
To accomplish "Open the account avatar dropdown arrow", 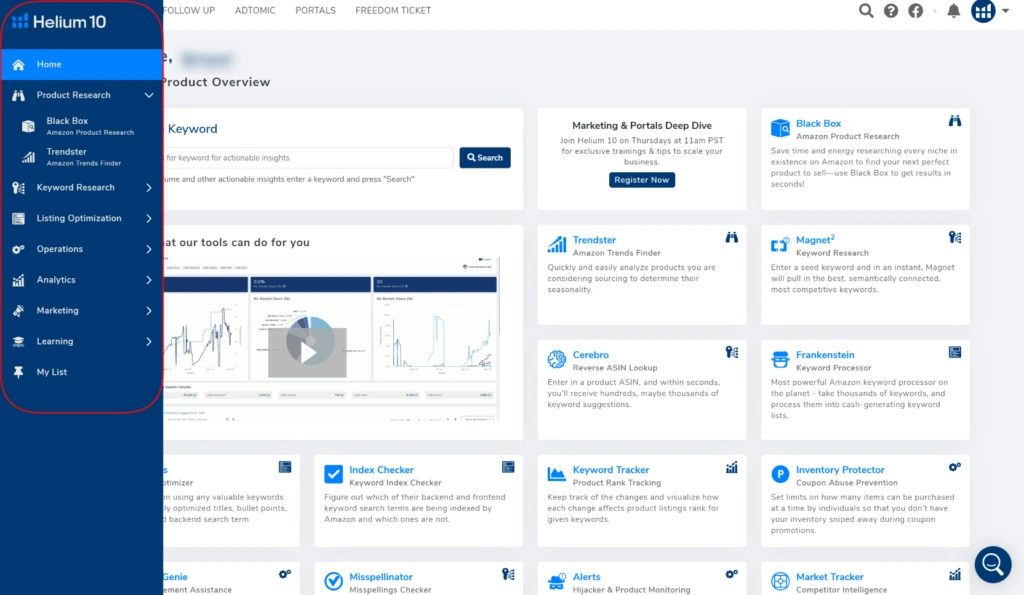I will click(1006, 10).
